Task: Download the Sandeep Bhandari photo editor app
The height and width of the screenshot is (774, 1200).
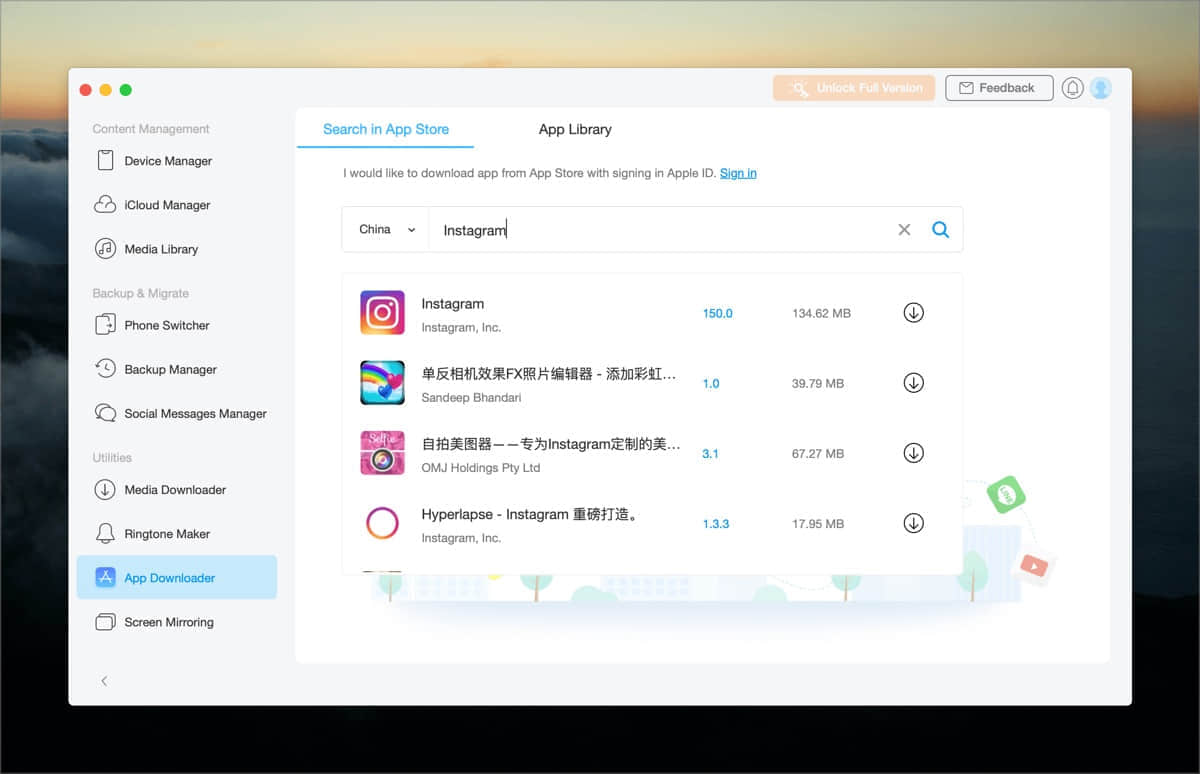Action: click(913, 383)
